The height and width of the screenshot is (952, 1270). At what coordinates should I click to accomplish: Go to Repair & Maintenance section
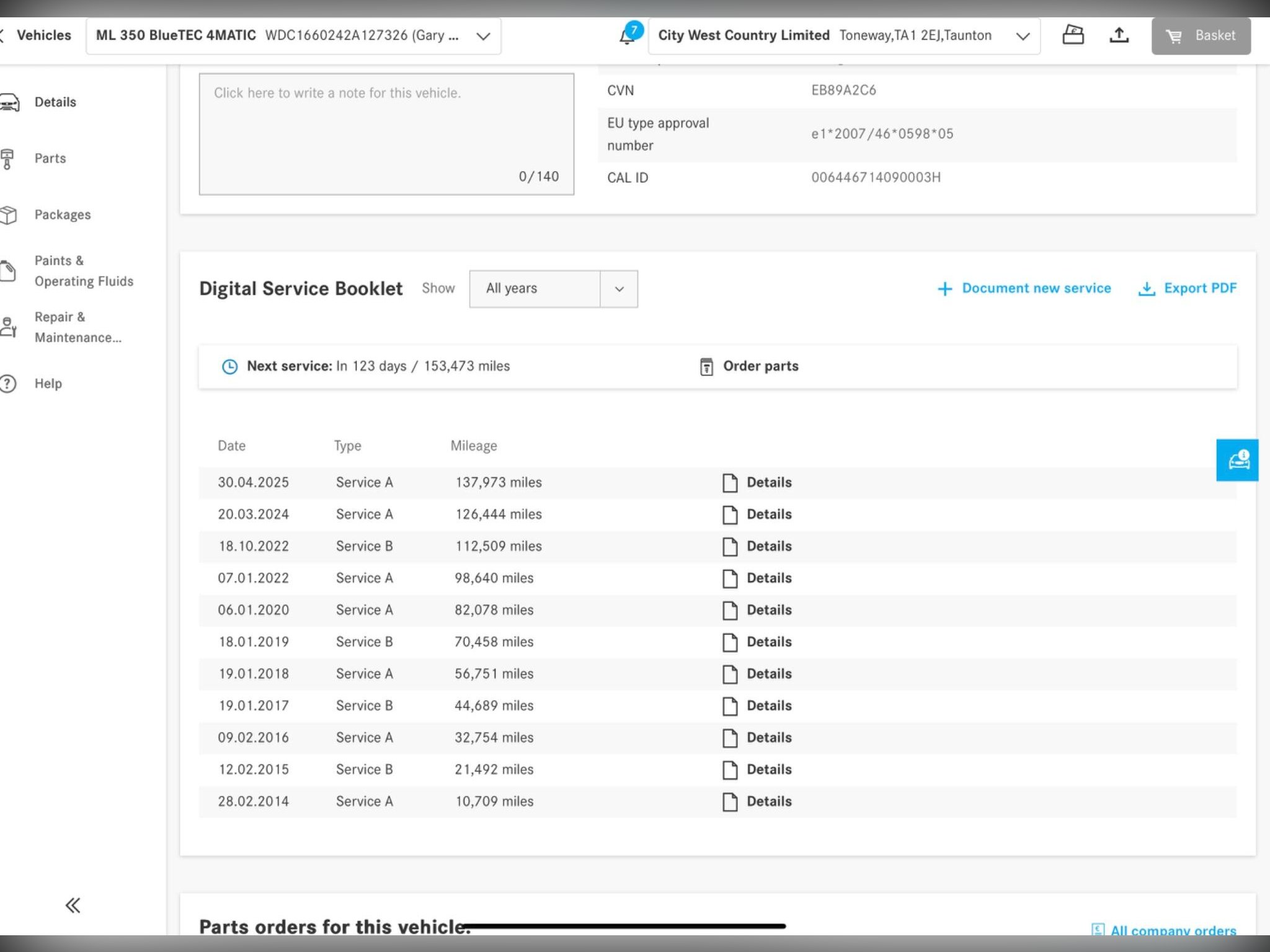(78, 327)
